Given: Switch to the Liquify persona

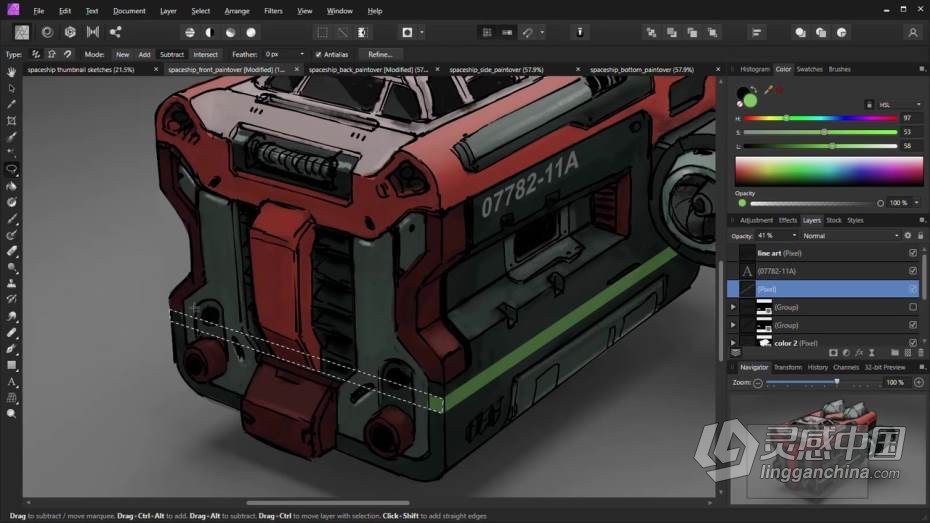Looking at the screenshot, I should coord(47,32).
